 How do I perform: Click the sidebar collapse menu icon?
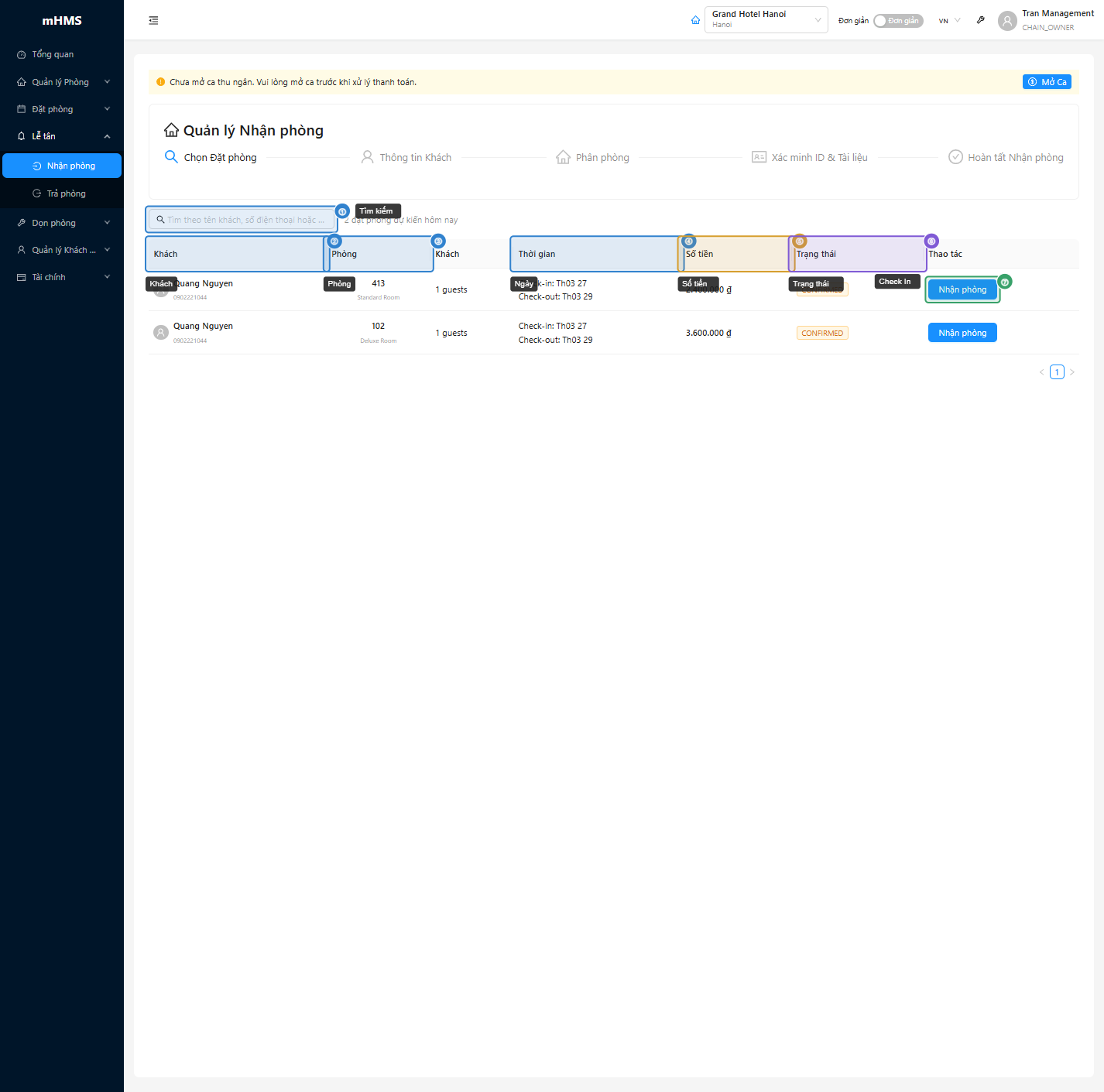[x=153, y=21]
